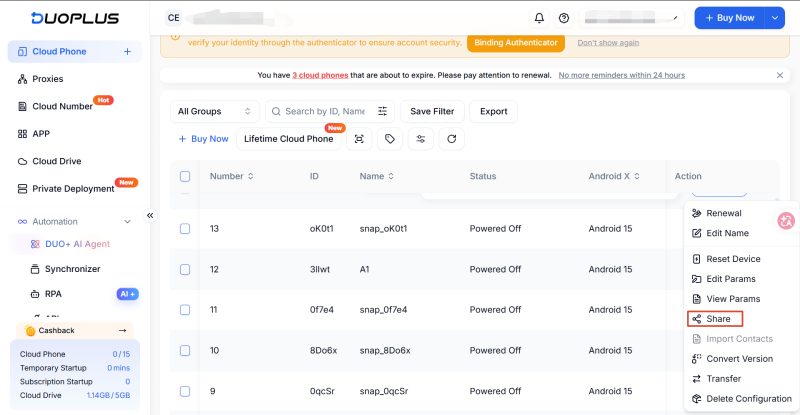800x415 pixels.
Task: Click the ID cell 3Ilwt
Action: (x=320, y=269)
